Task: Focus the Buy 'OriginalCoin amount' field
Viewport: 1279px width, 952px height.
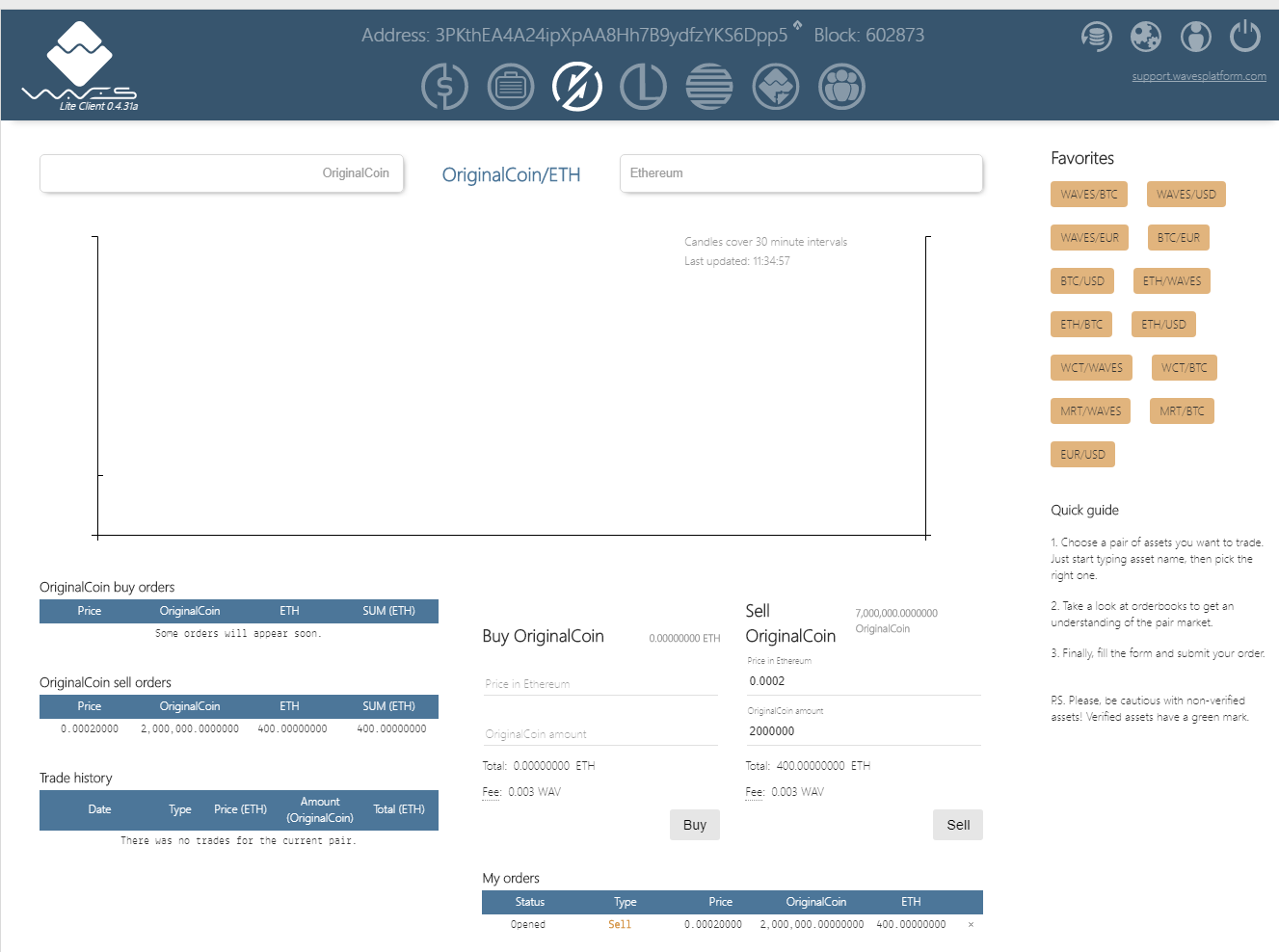Action: [x=600, y=734]
